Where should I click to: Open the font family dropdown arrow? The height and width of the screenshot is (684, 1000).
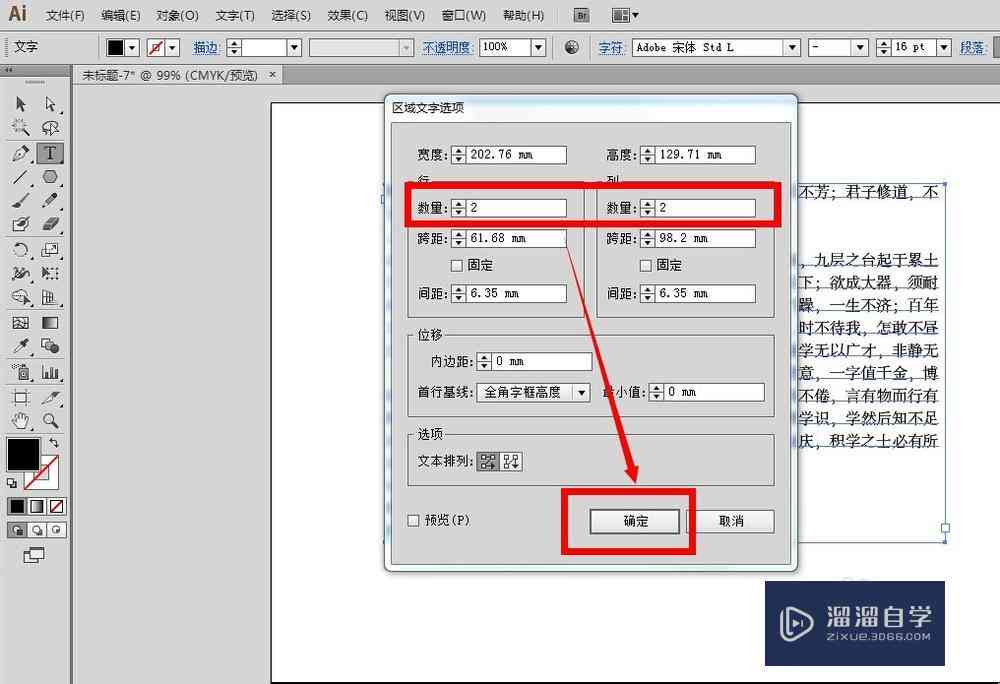tap(792, 47)
